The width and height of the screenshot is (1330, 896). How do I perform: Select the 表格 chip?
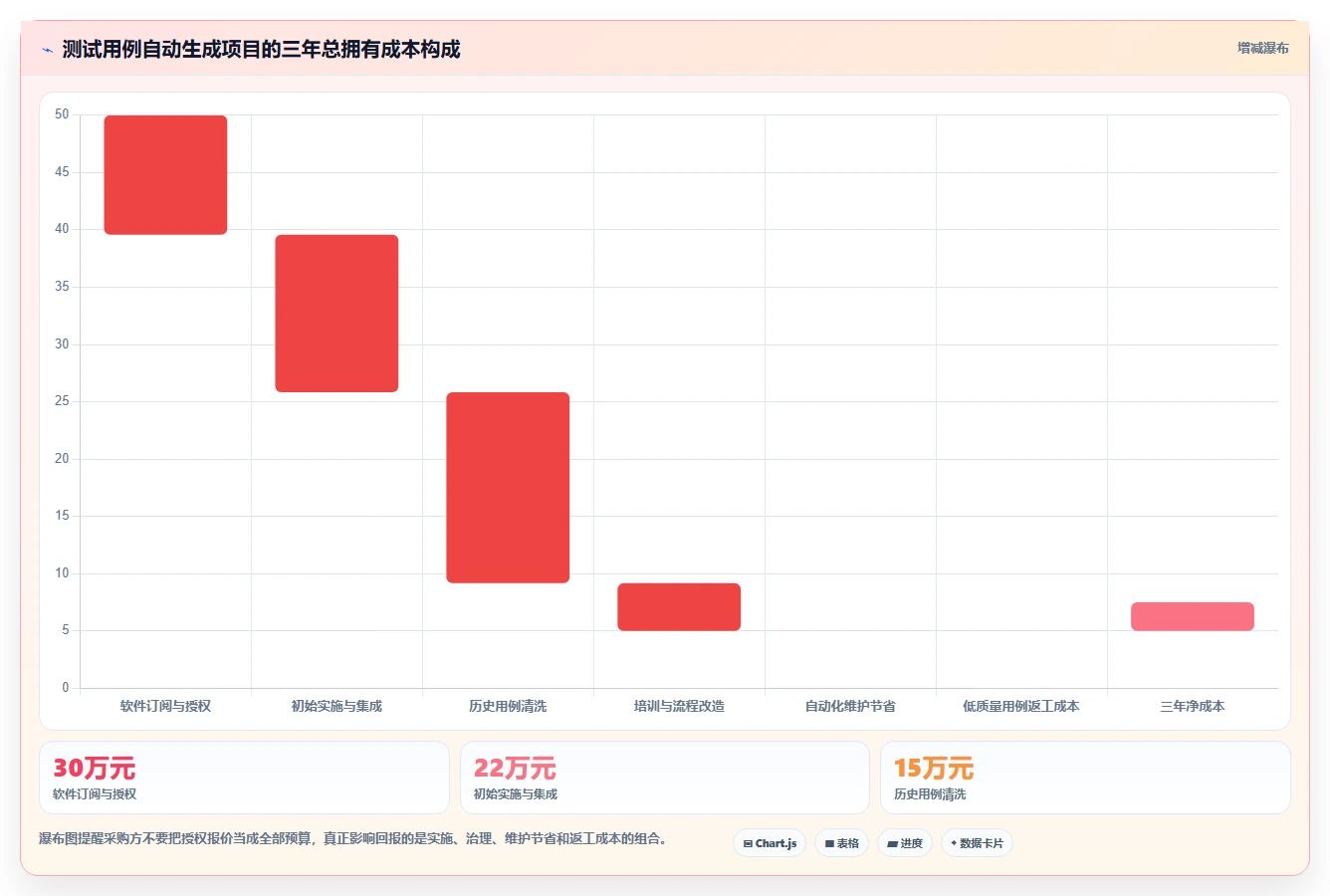(841, 843)
